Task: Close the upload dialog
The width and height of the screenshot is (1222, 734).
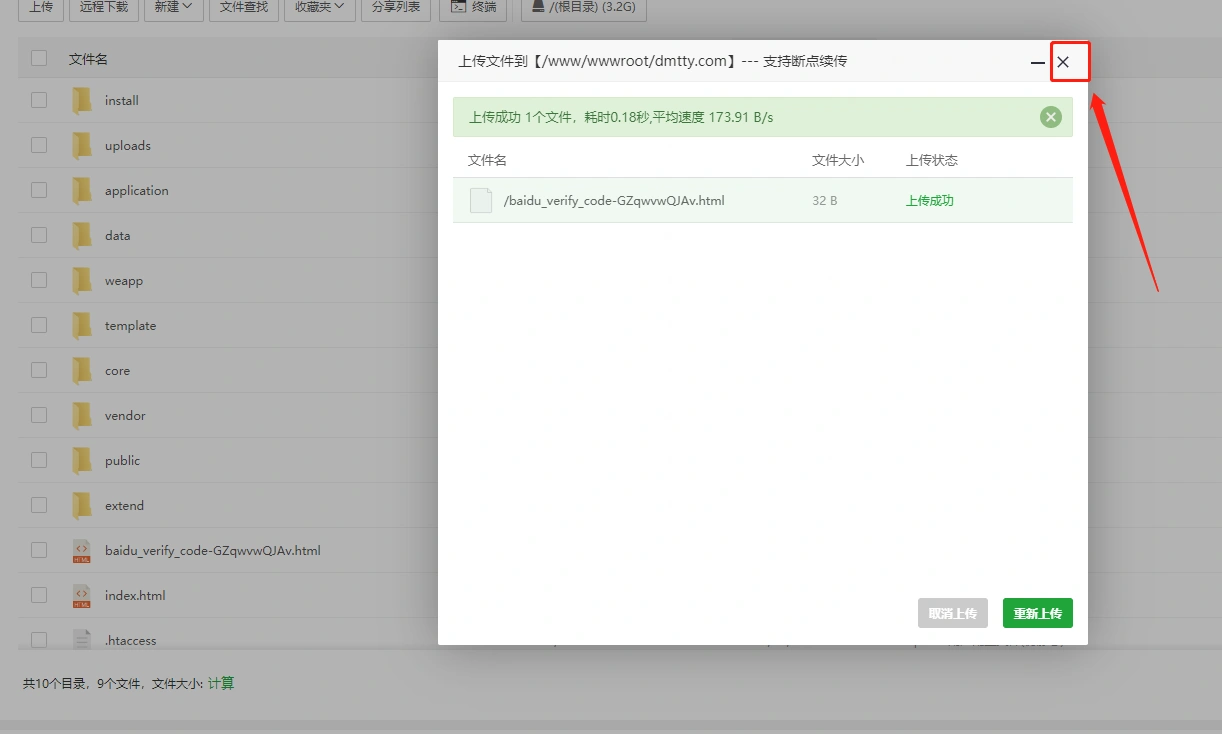Action: pos(1063,62)
